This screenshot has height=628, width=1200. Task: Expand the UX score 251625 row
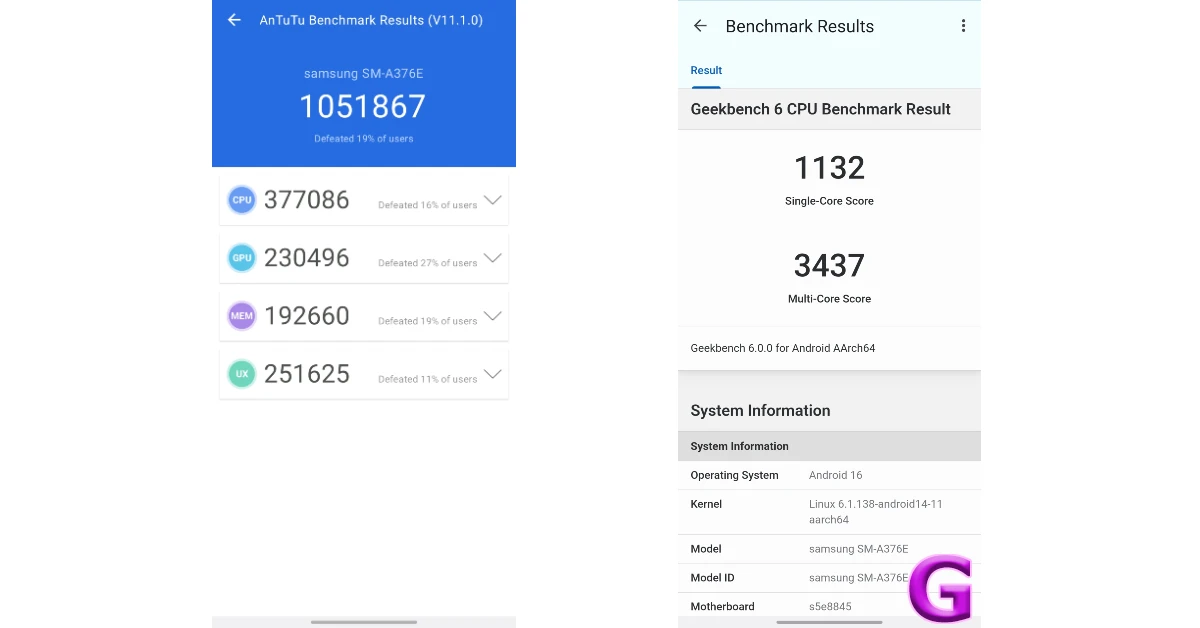pyautogui.click(x=493, y=374)
